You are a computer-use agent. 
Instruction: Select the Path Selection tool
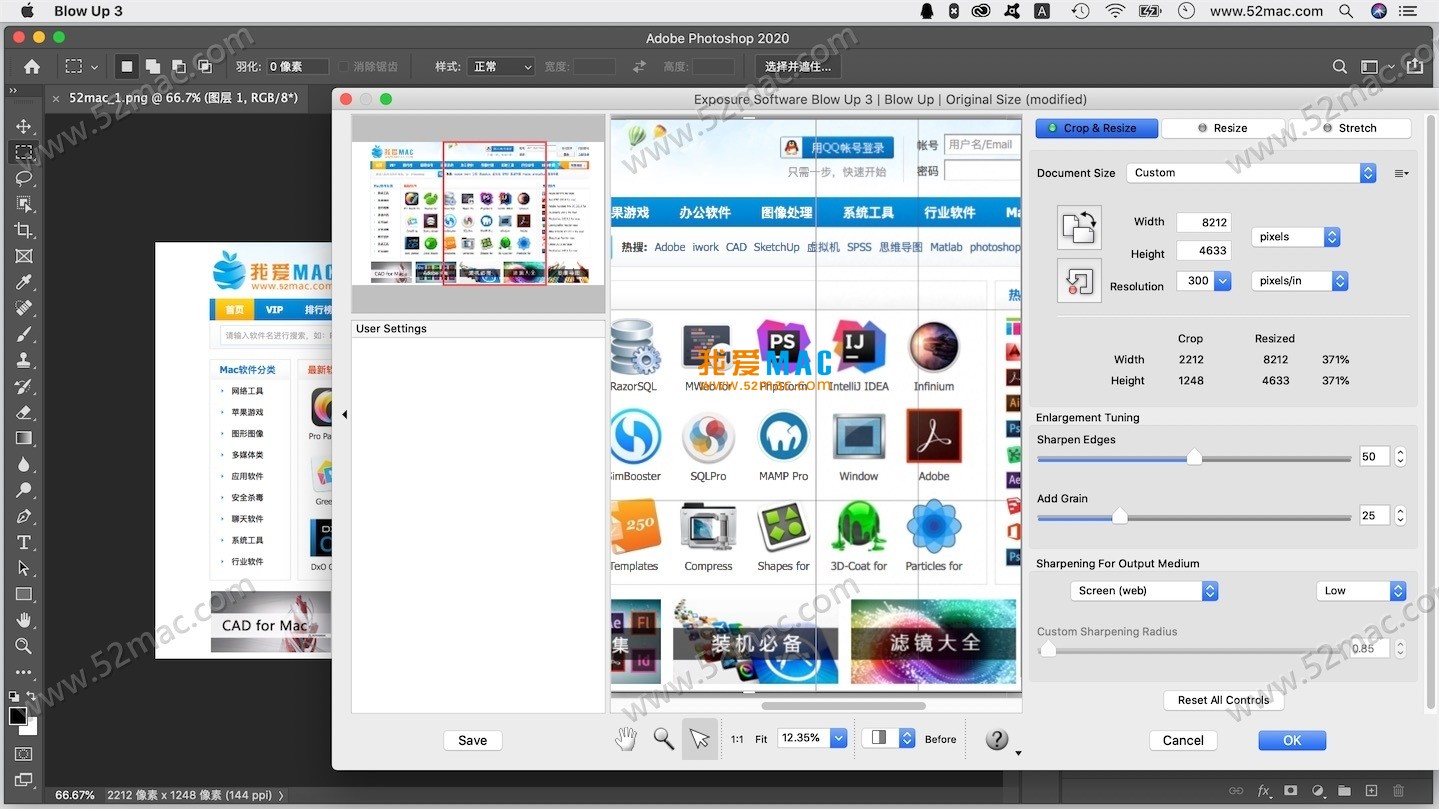(x=23, y=568)
